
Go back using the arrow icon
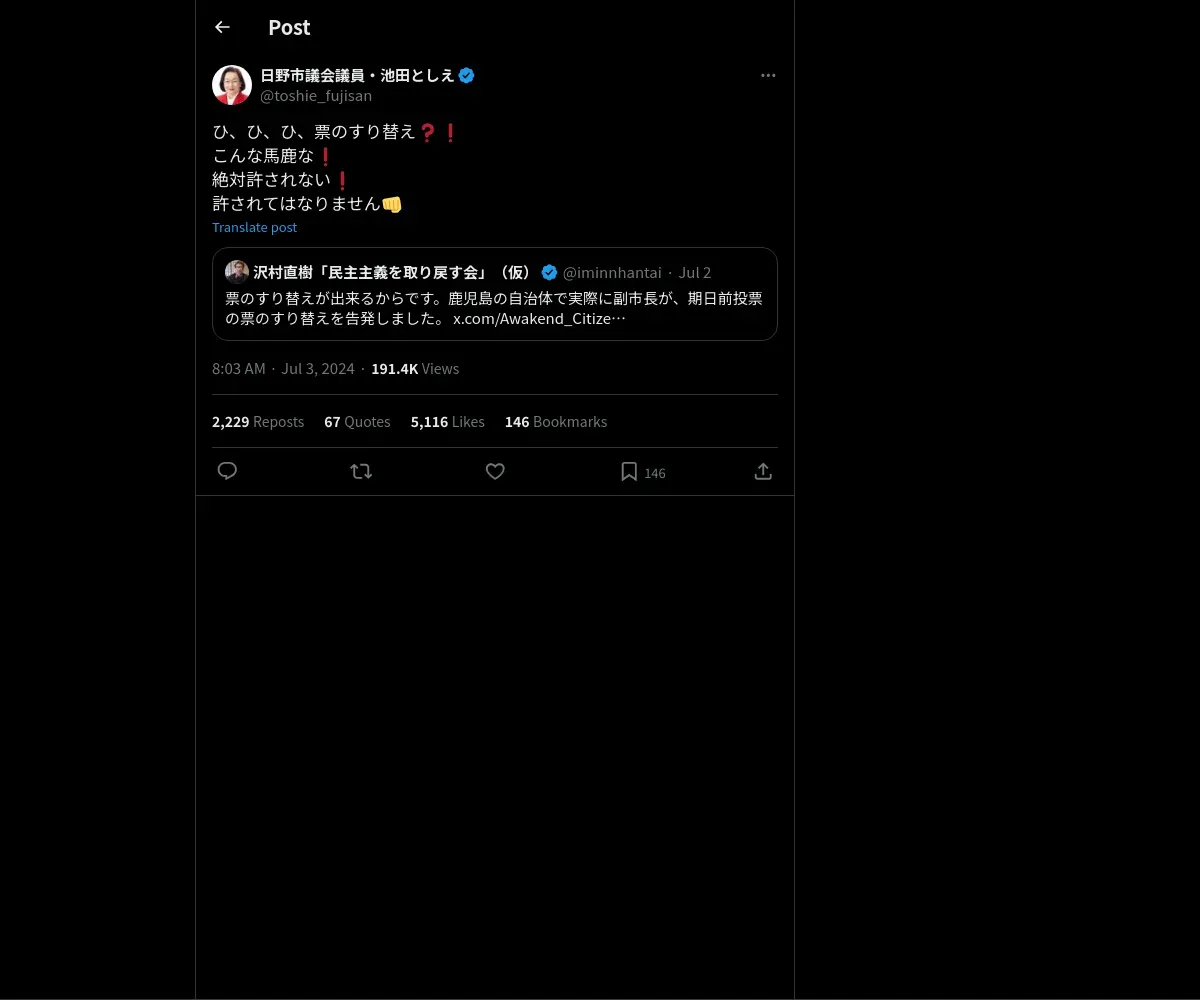(x=222, y=27)
